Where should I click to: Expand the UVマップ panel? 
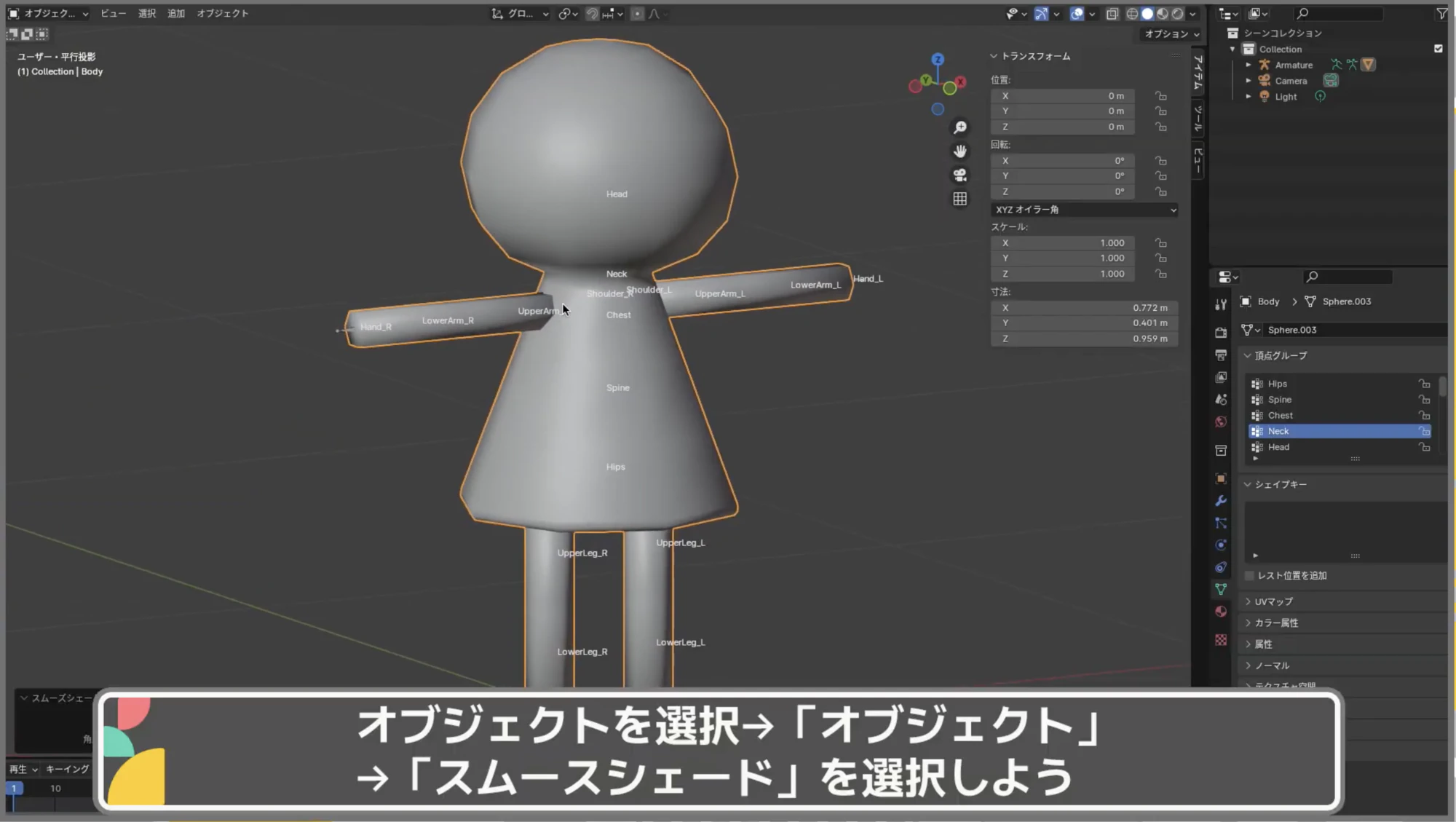coord(1273,601)
